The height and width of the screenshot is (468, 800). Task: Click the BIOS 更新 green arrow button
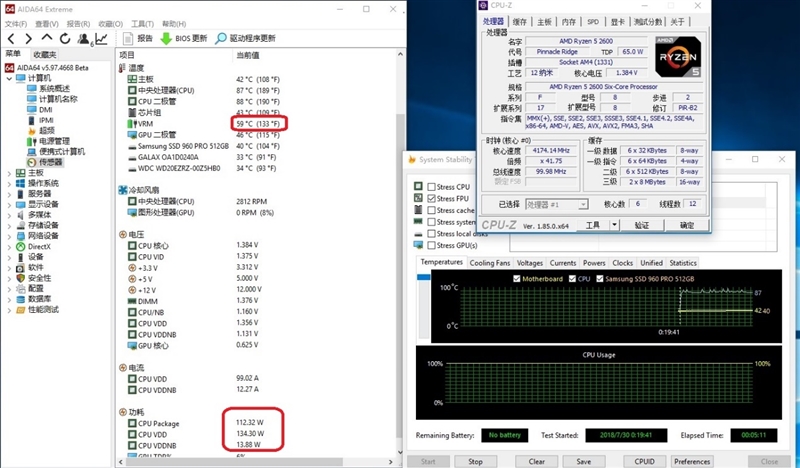184,38
